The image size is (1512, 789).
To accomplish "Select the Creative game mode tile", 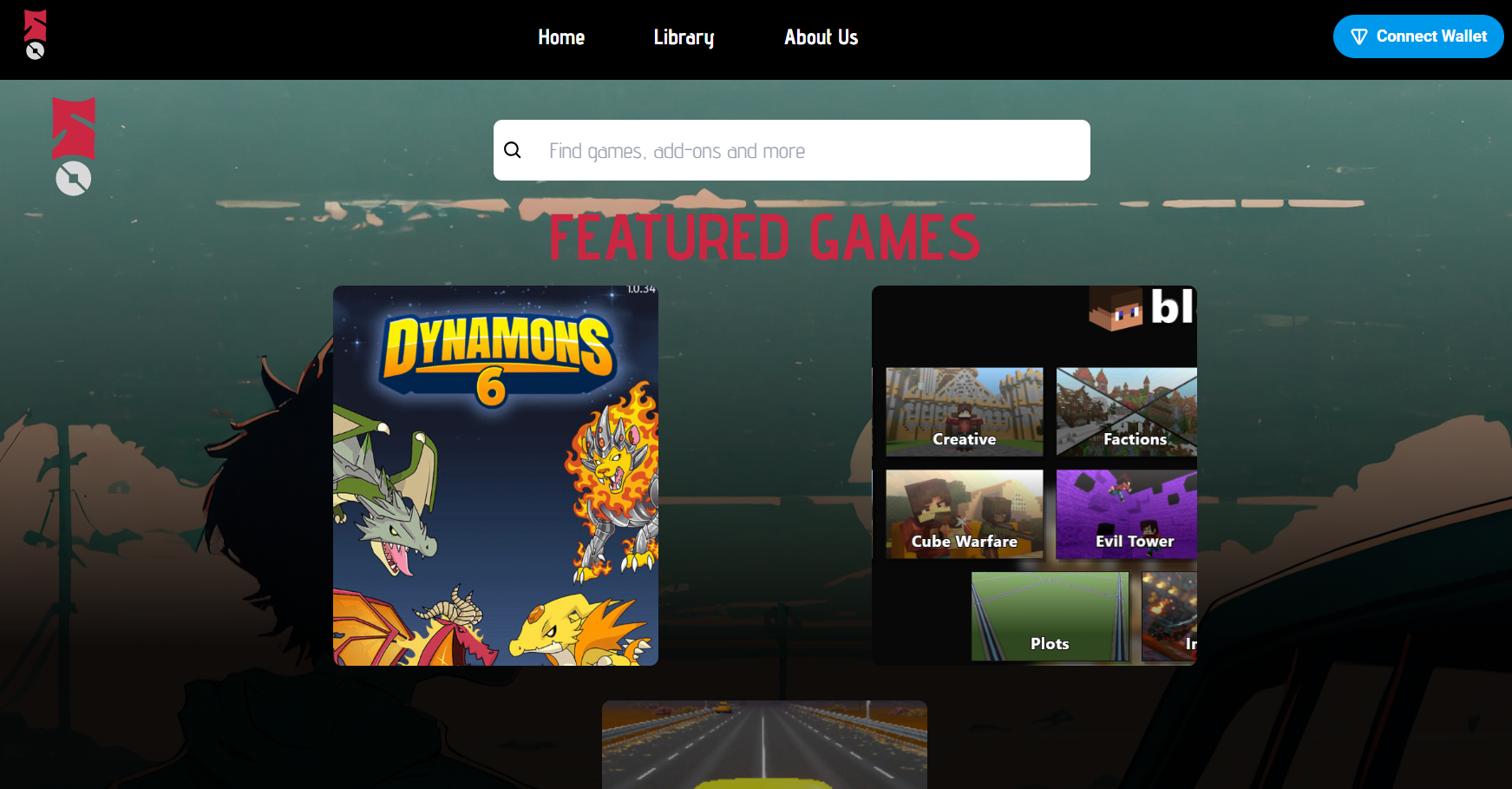I will tap(964, 411).
